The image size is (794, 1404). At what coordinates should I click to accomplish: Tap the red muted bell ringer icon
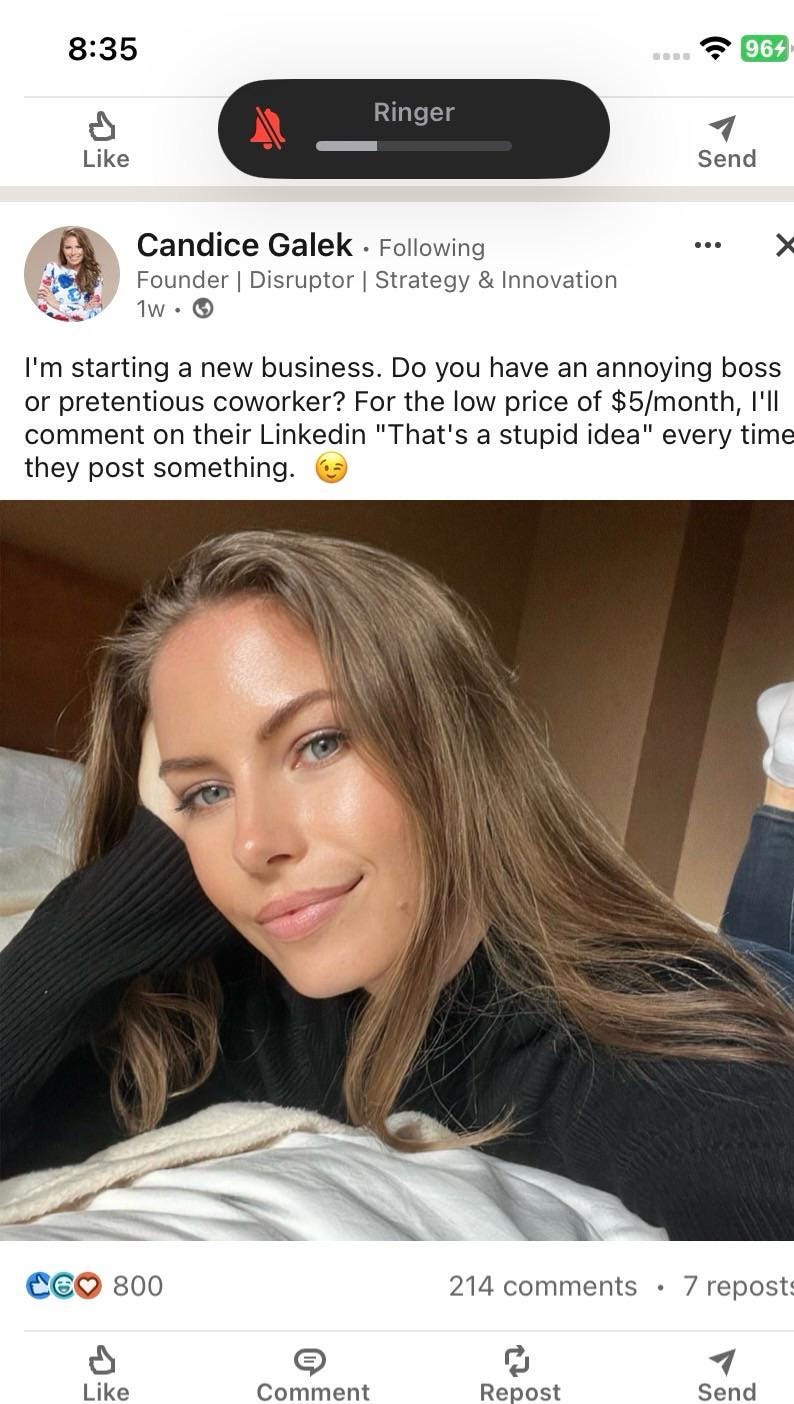click(267, 129)
